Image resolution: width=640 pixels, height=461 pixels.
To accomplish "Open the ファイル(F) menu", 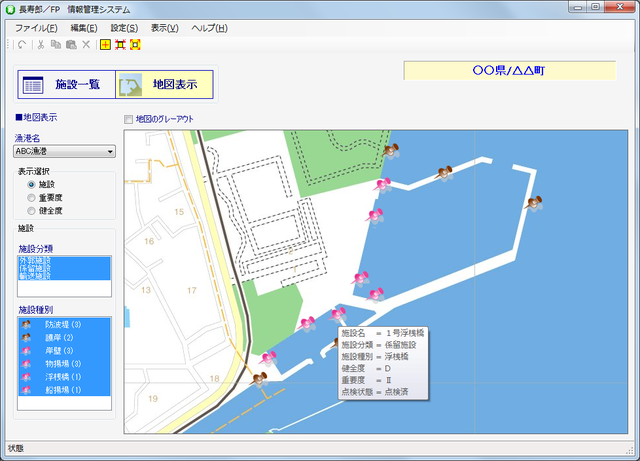I will 37,27.
